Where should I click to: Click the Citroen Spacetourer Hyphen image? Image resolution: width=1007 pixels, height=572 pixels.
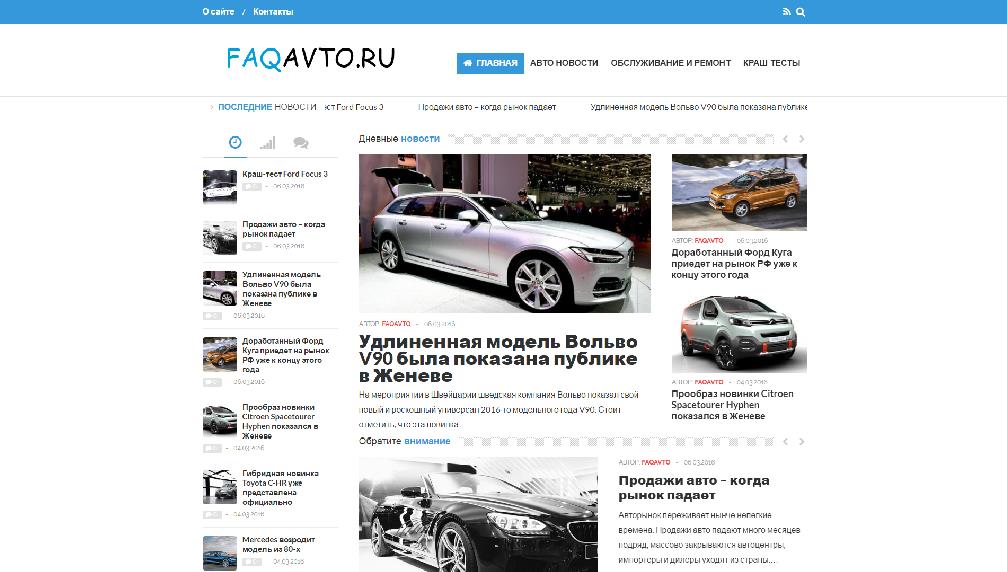(x=739, y=334)
